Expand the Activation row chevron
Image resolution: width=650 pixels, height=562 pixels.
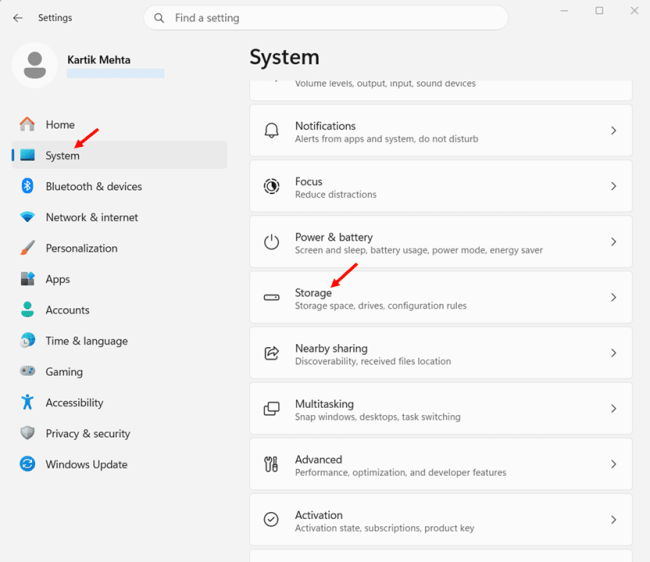click(x=614, y=519)
